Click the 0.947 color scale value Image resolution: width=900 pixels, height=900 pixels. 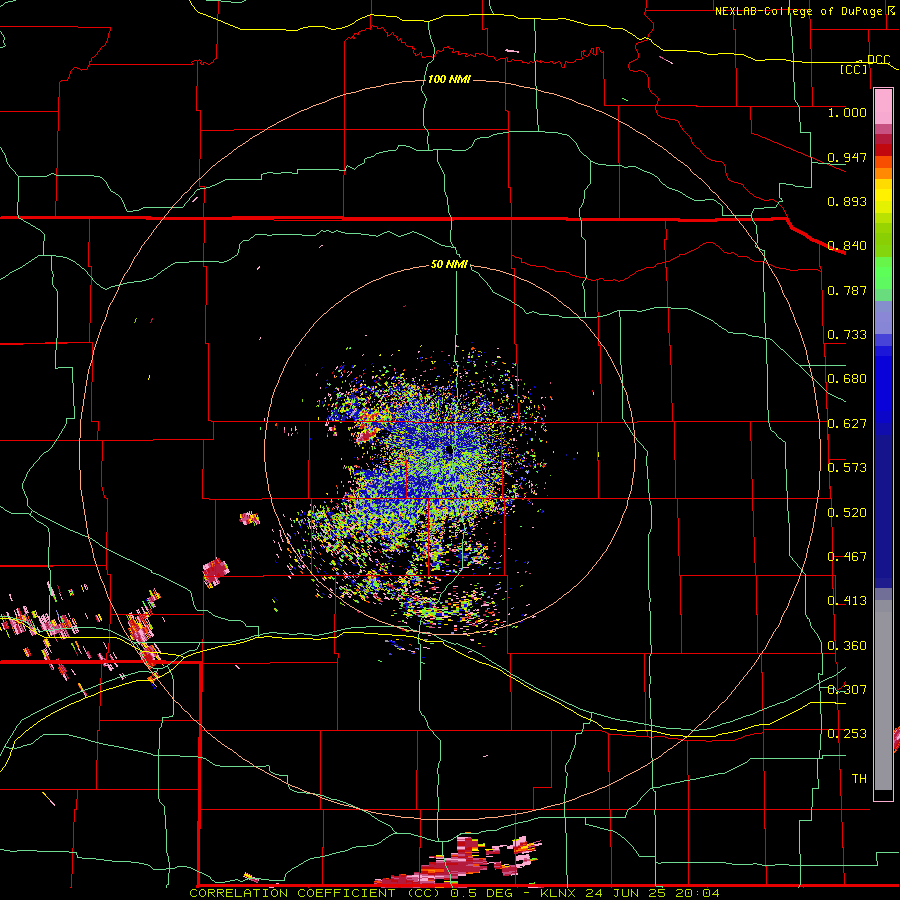point(847,157)
